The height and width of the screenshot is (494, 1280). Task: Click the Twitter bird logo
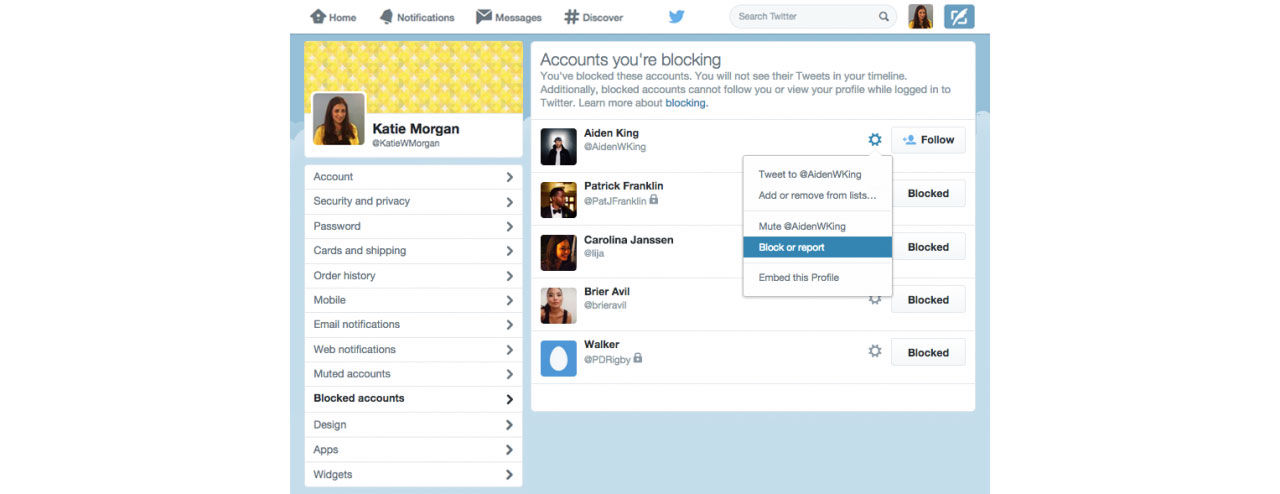pos(677,16)
